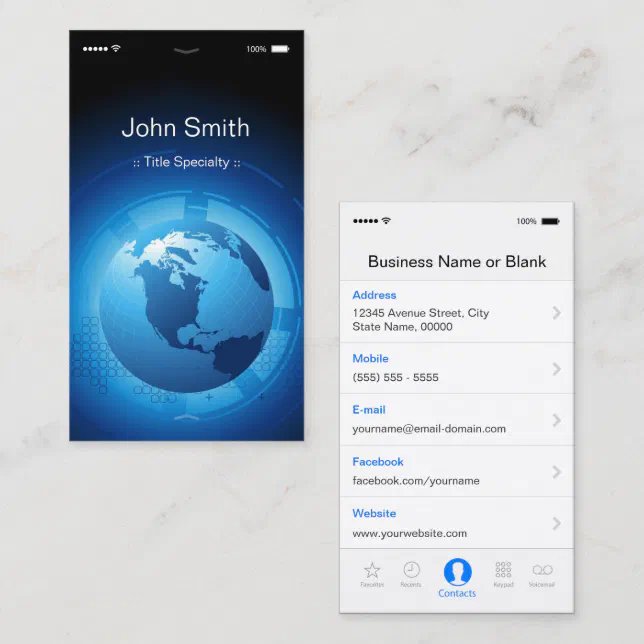
Task: Select the Contacts person icon
Action: pos(457,572)
